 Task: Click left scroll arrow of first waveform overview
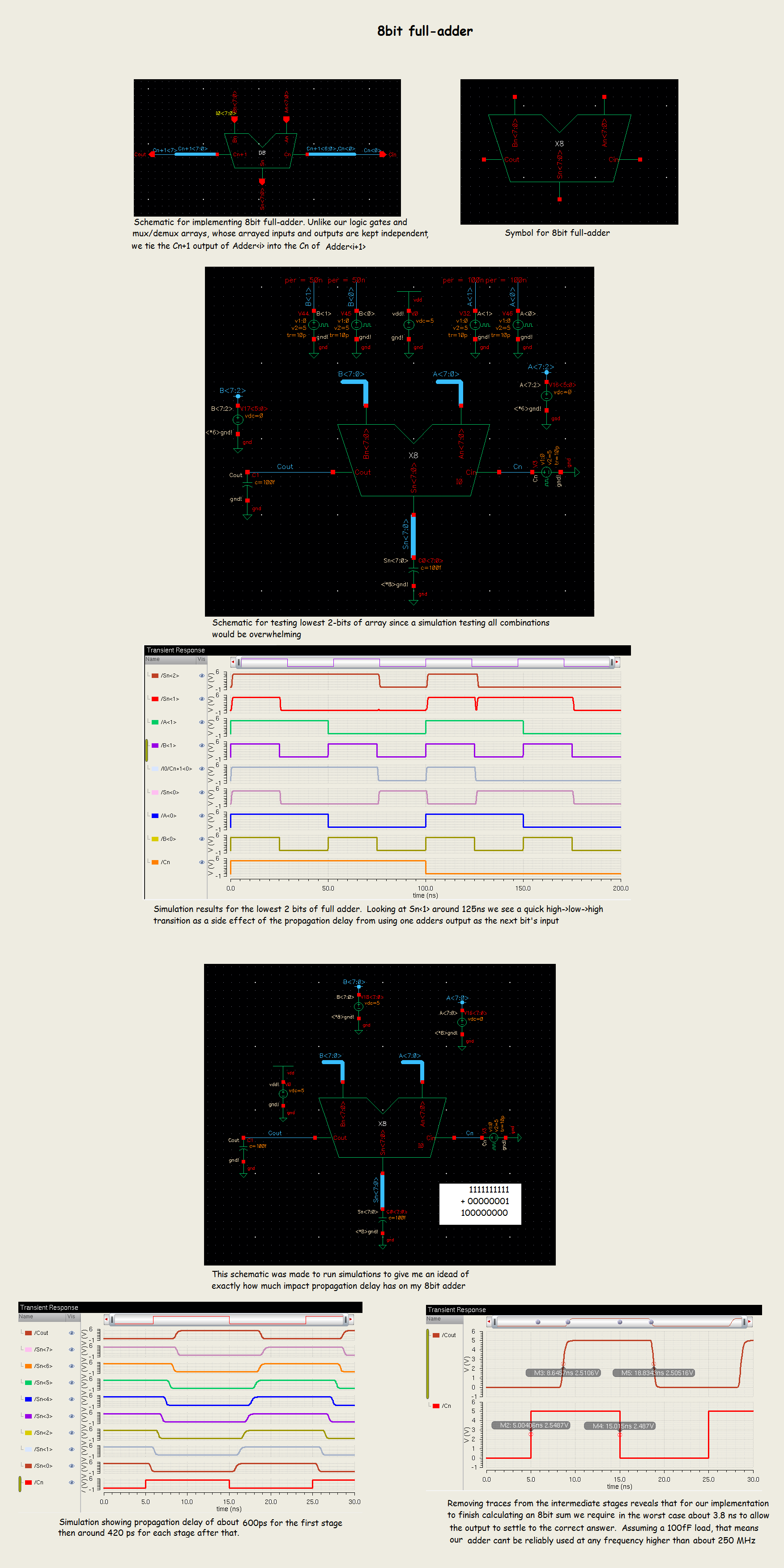(233, 662)
